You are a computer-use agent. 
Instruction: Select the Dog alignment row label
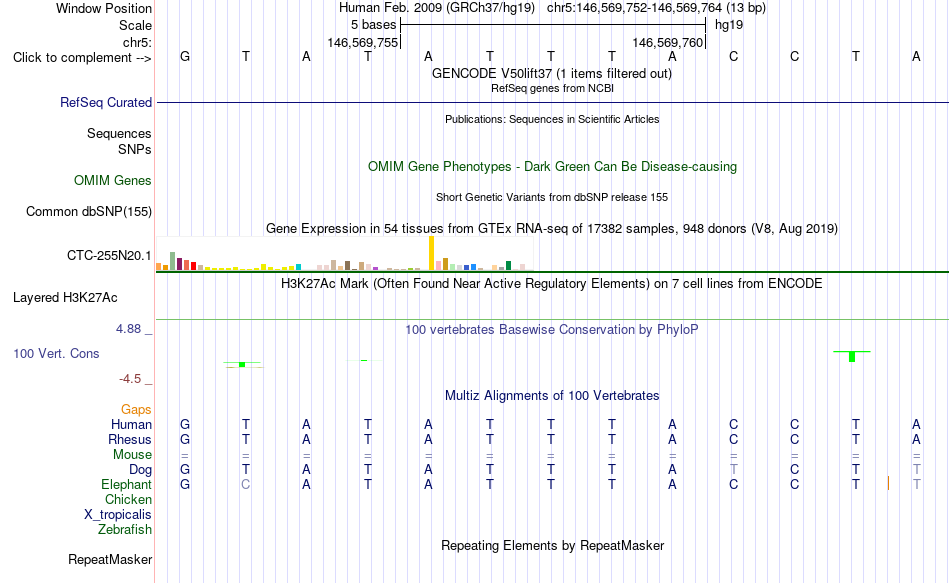pyautogui.click(x=141, y=470)
